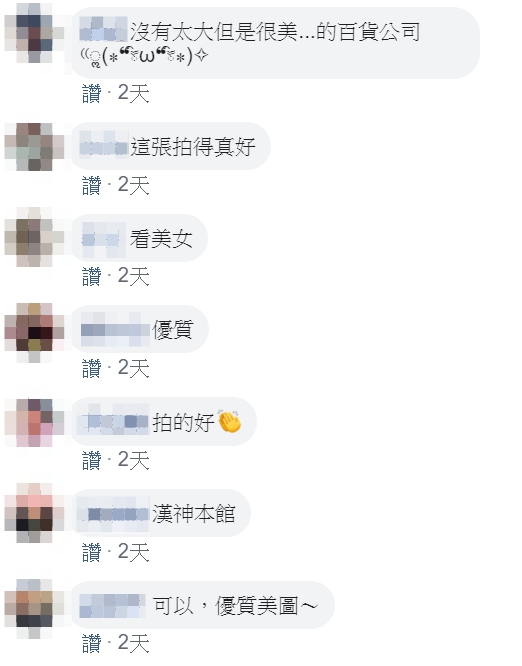Screen dimensions: 522x666
Task: Open avatar of 漢神本館 commenter
Action: [34, 513]
